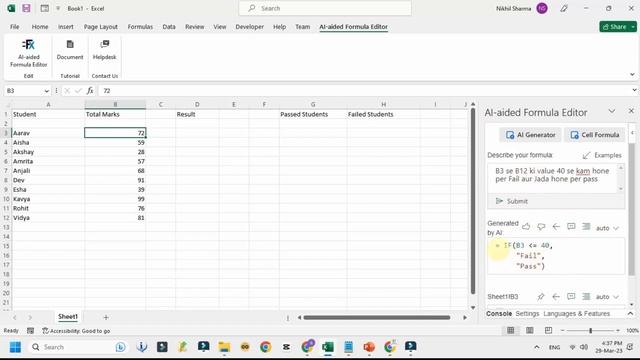Click comment icon in Generated by AI row
640x360 pixels.
pos(571,227)
